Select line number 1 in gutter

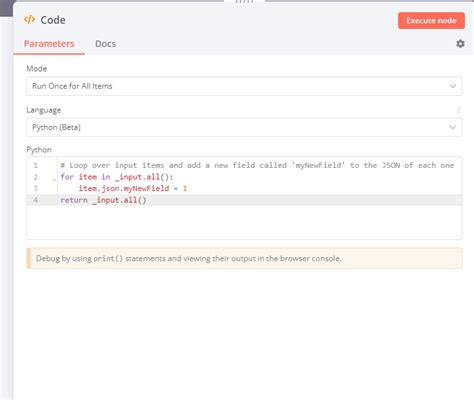[36, 165]
